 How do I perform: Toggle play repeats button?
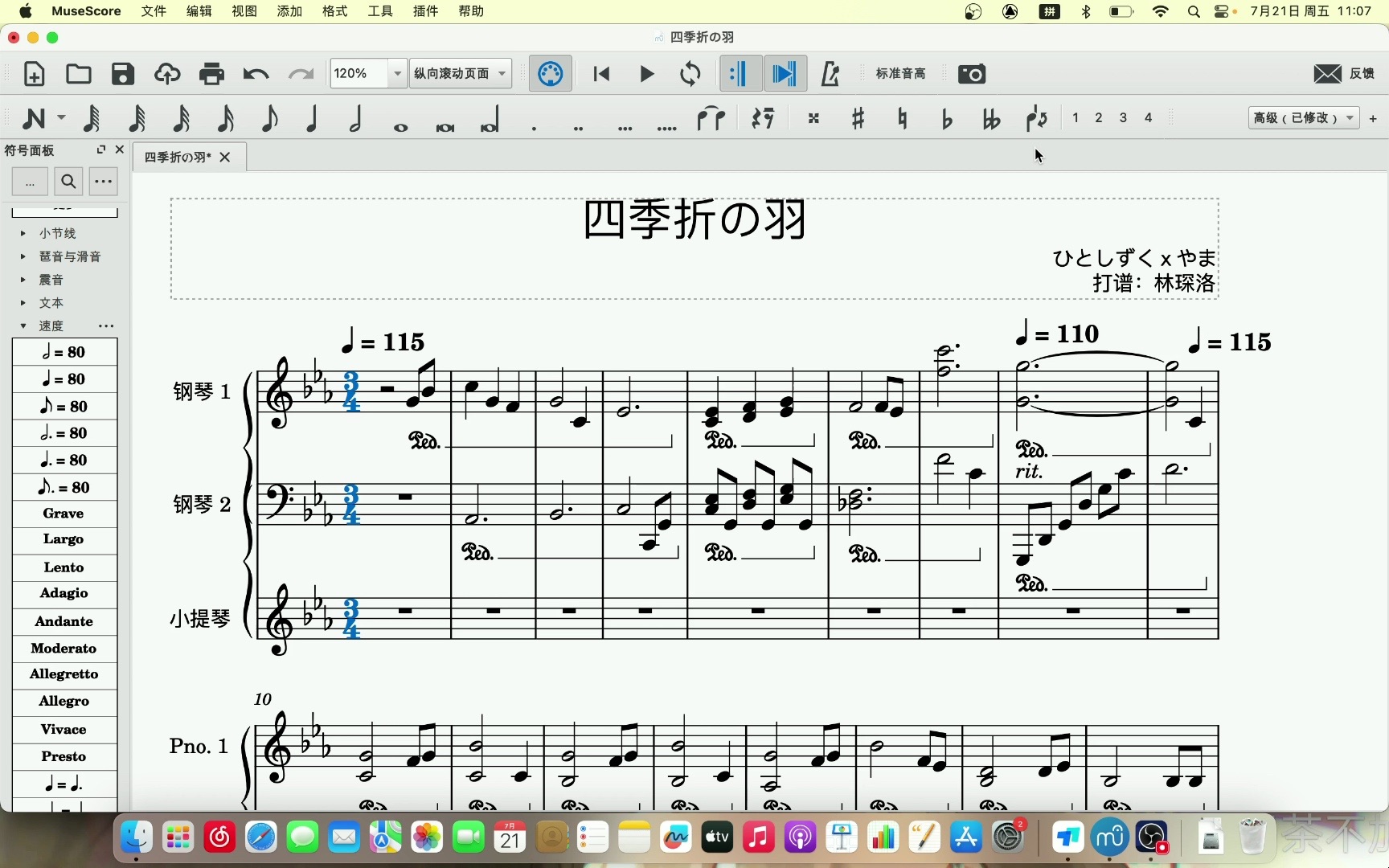pyautogui.click(x=740, y=74)
